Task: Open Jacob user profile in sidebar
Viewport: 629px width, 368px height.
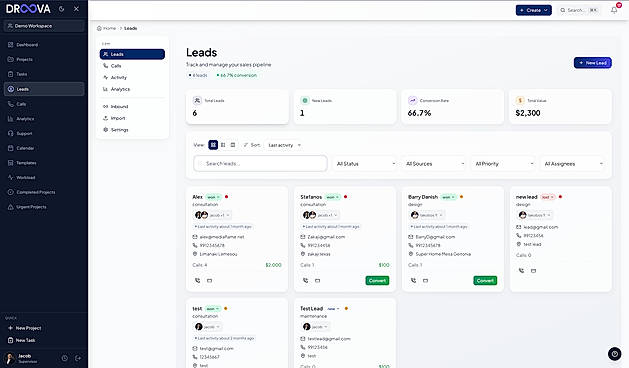Action: coord(28,358)
